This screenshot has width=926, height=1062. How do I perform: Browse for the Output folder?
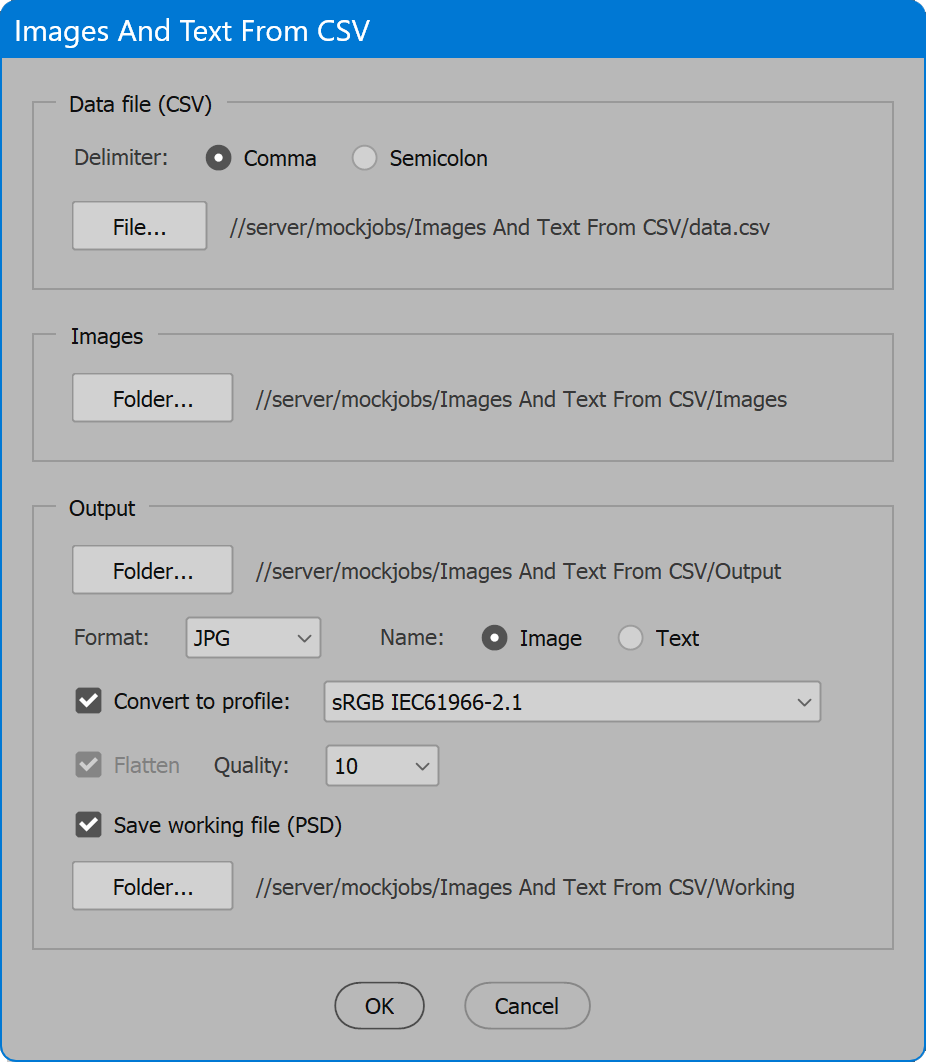tap(152, 570)
